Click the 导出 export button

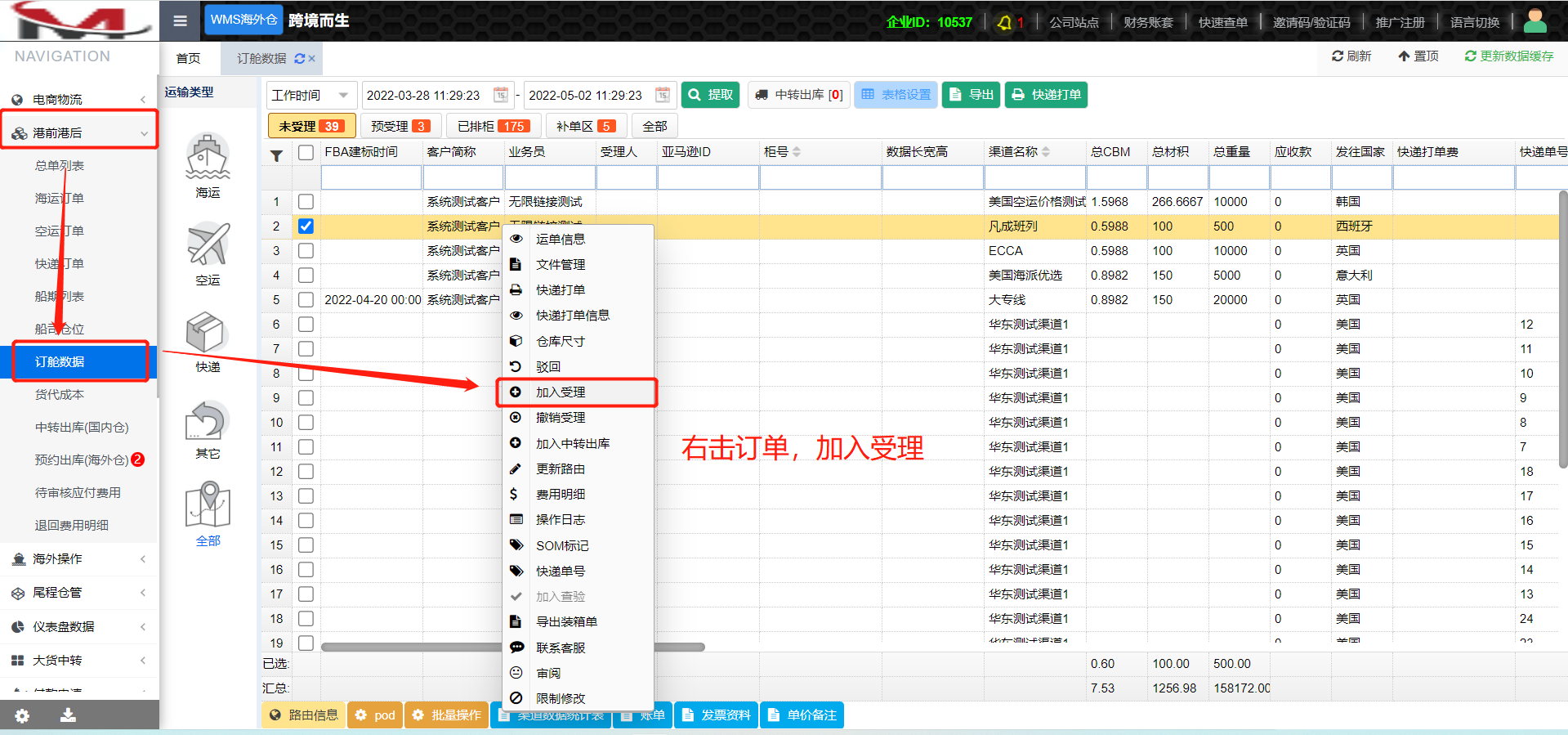pos(971,95)
